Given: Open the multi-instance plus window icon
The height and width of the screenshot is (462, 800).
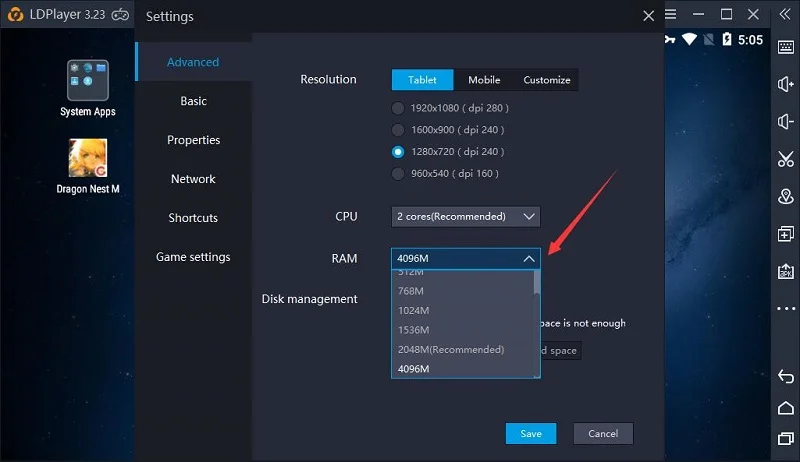Looking at the screenshot, I should 786,234.
